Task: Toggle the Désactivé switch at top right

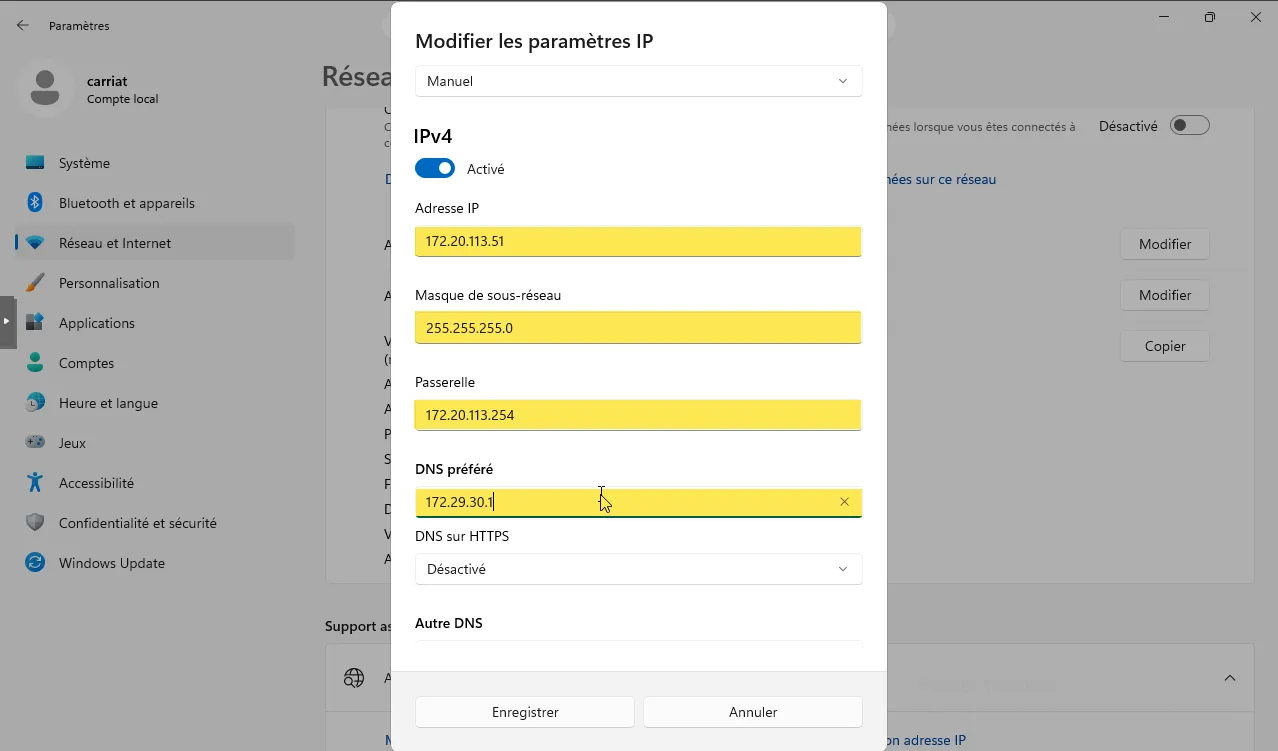Action: [x=1189, y=126]
